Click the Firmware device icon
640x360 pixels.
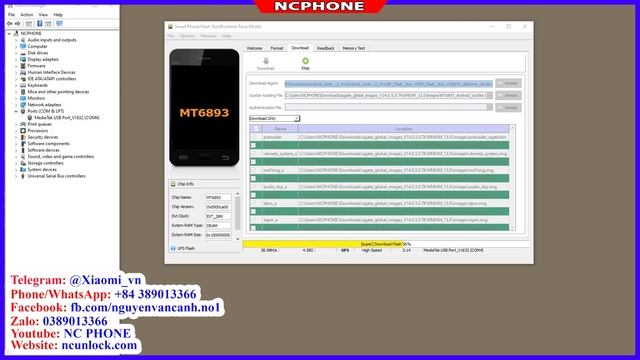coord(23,66)
